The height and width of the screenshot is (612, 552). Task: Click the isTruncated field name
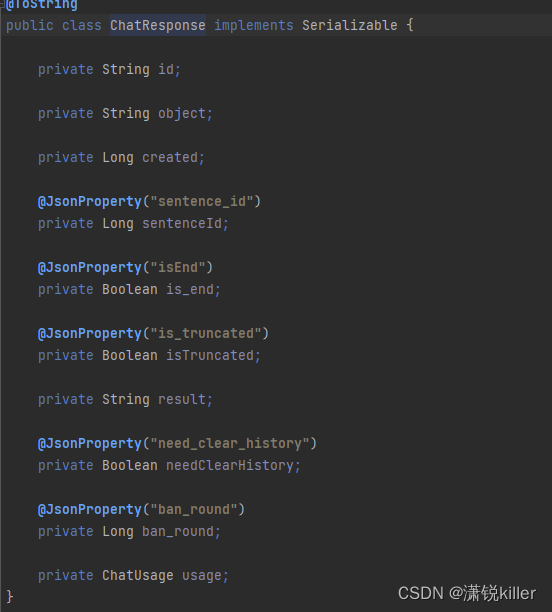point(210,356)
